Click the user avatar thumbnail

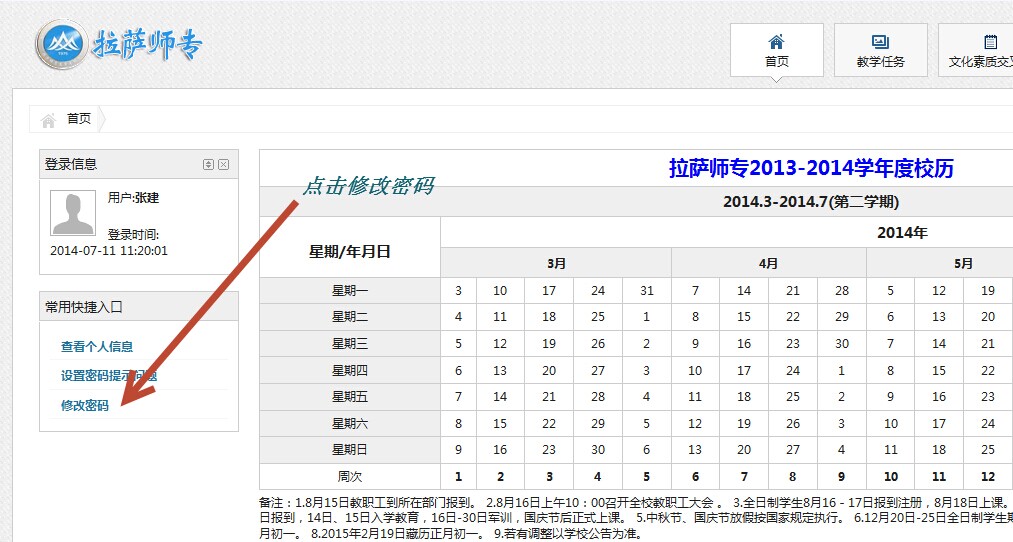tap(73, 212)
